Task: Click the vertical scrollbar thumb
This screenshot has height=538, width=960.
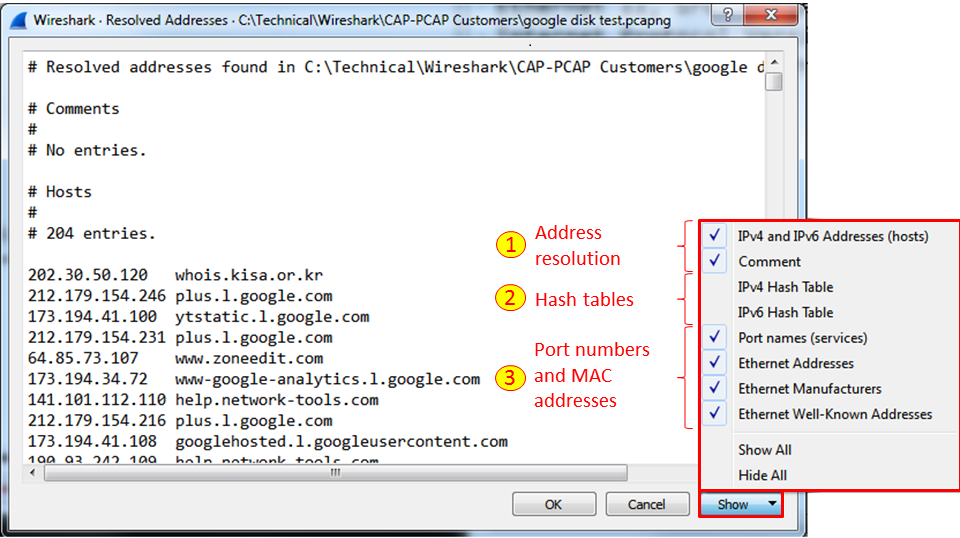Action: click(x=774, y=81)
